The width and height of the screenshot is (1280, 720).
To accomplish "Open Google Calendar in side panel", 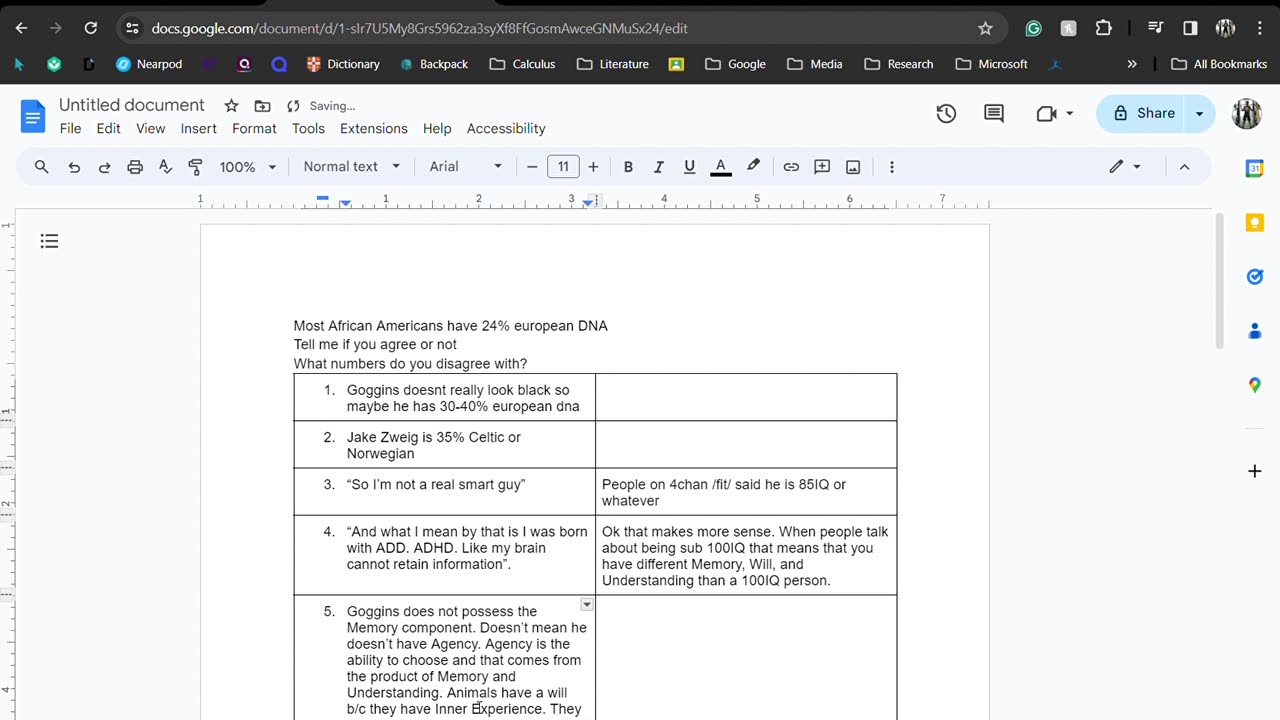I will point(1255,168).
